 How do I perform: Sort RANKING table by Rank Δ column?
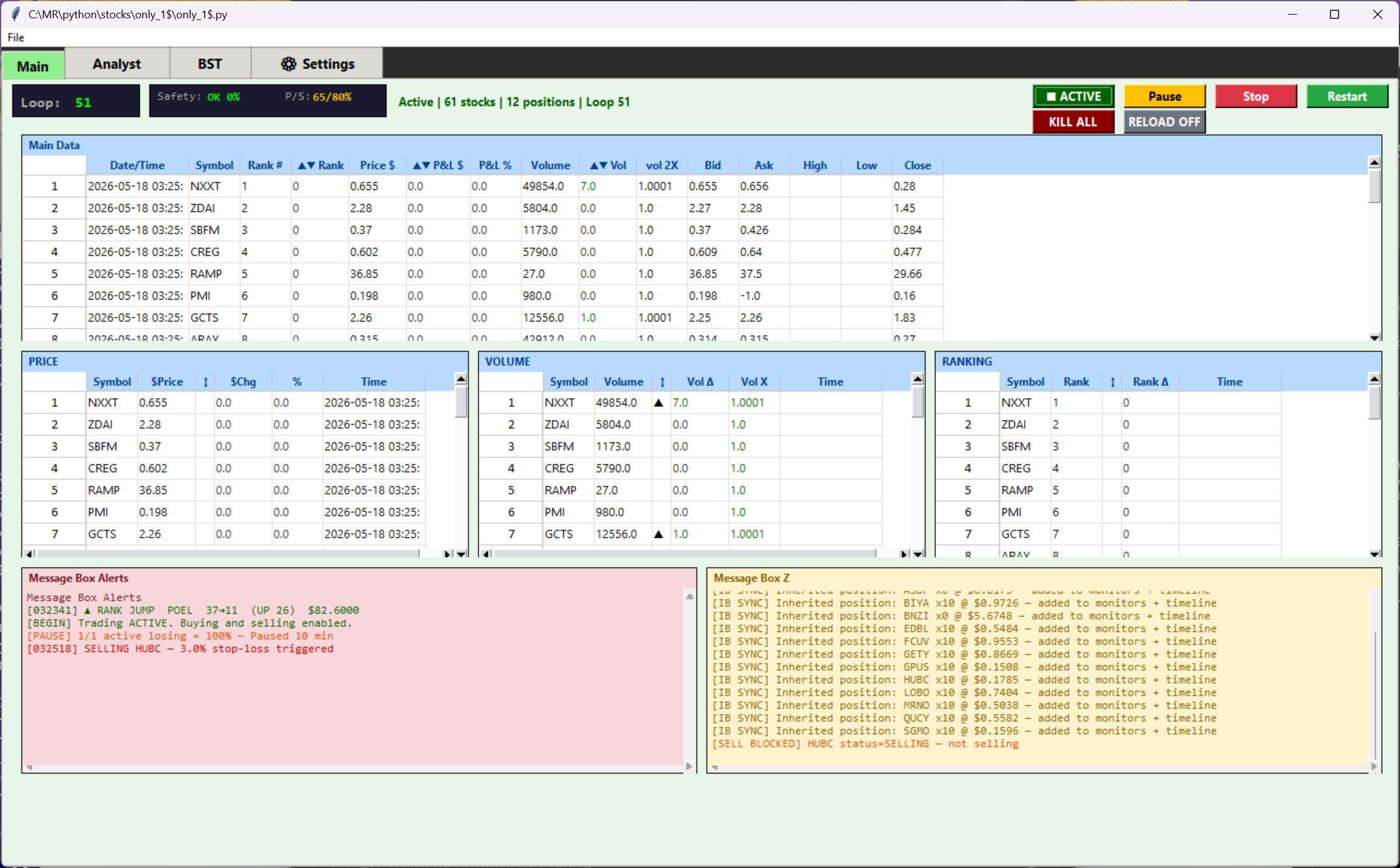(1150, 382)
